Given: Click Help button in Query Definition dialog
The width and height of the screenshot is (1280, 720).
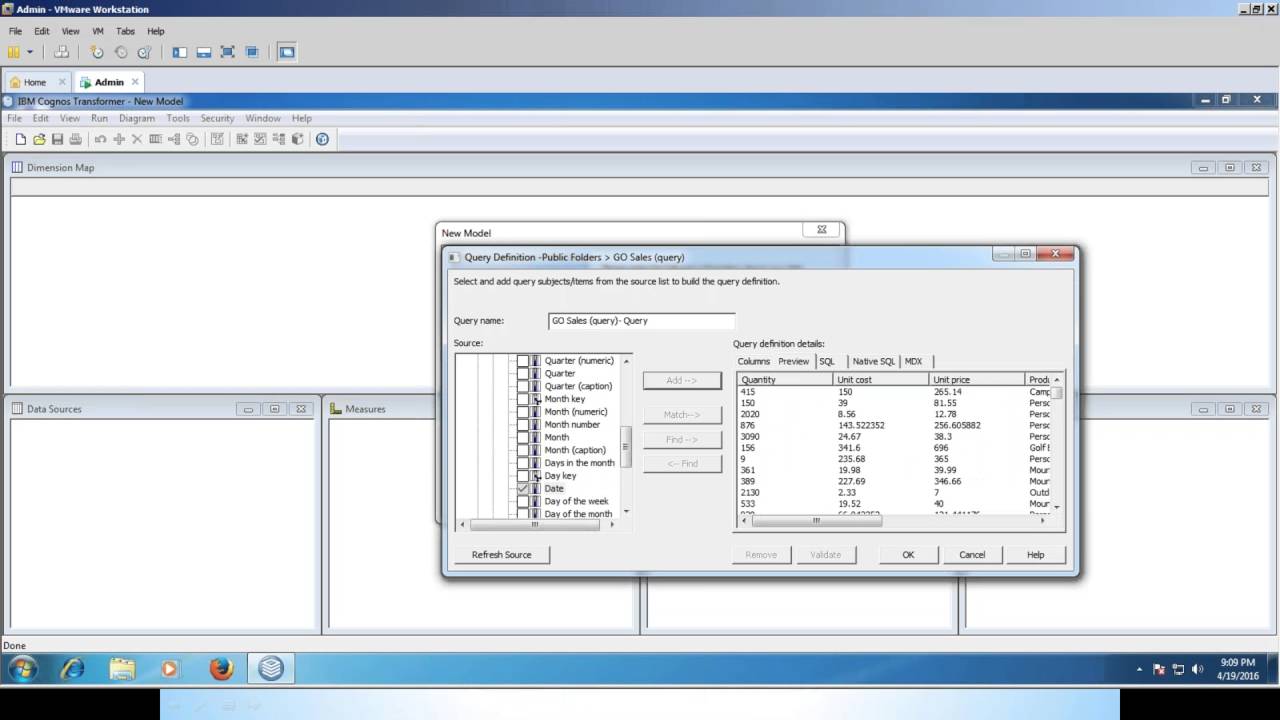Looking at the screenshot, I should click(x=1036, y=555).
